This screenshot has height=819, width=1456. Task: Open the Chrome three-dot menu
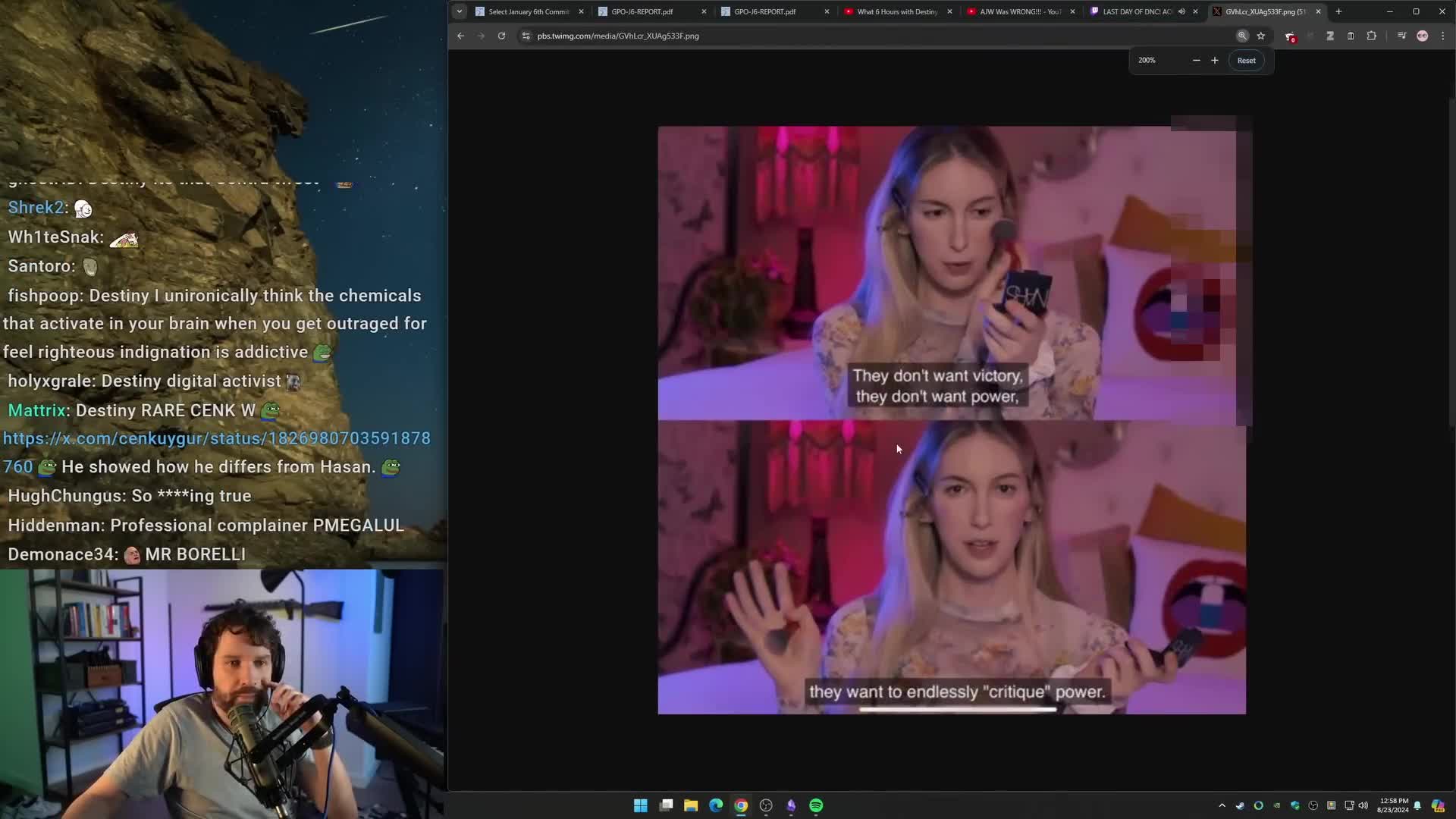coord(1444,36)
